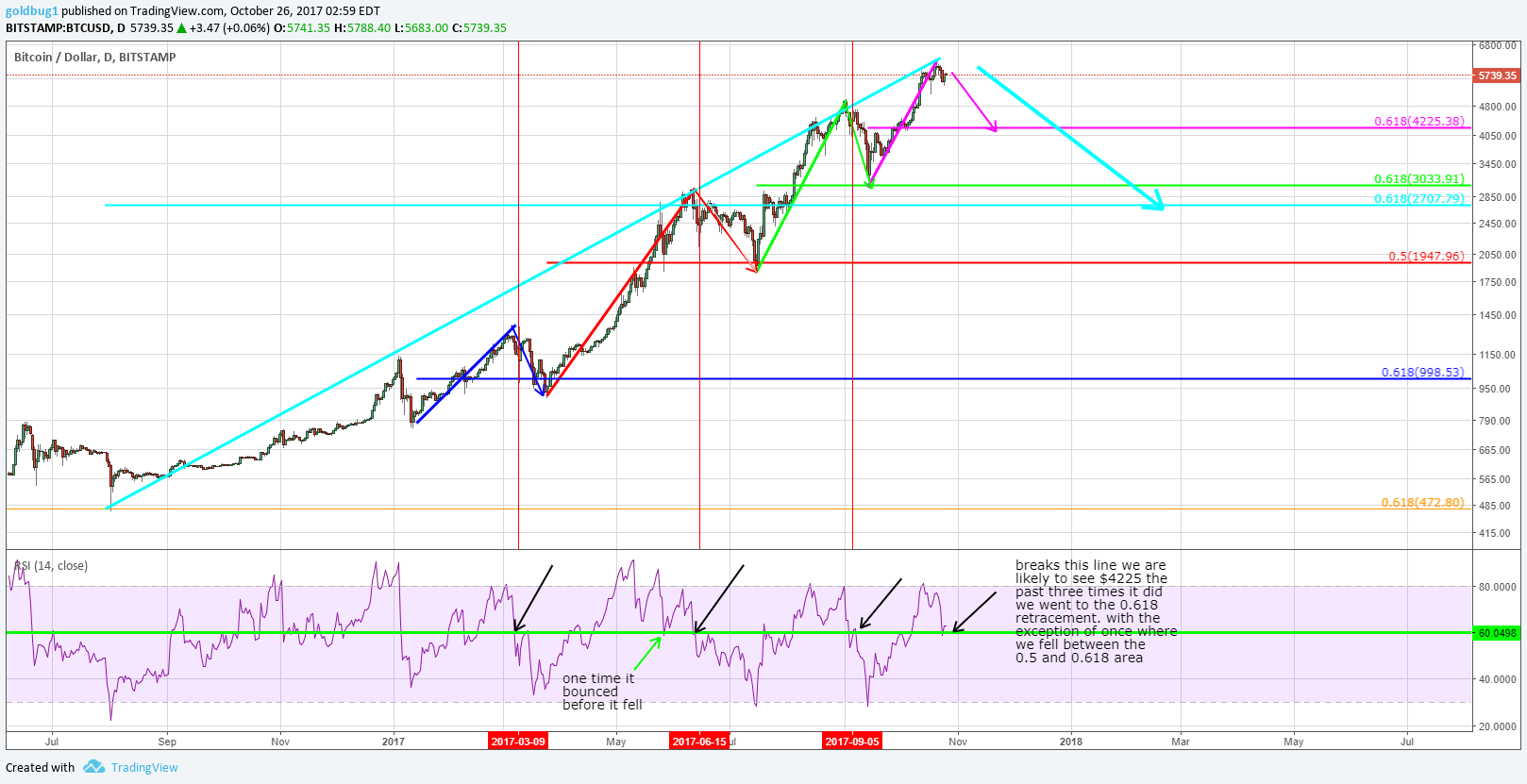
Task: Click the 5739.35 current price label
Action: 1497,75
